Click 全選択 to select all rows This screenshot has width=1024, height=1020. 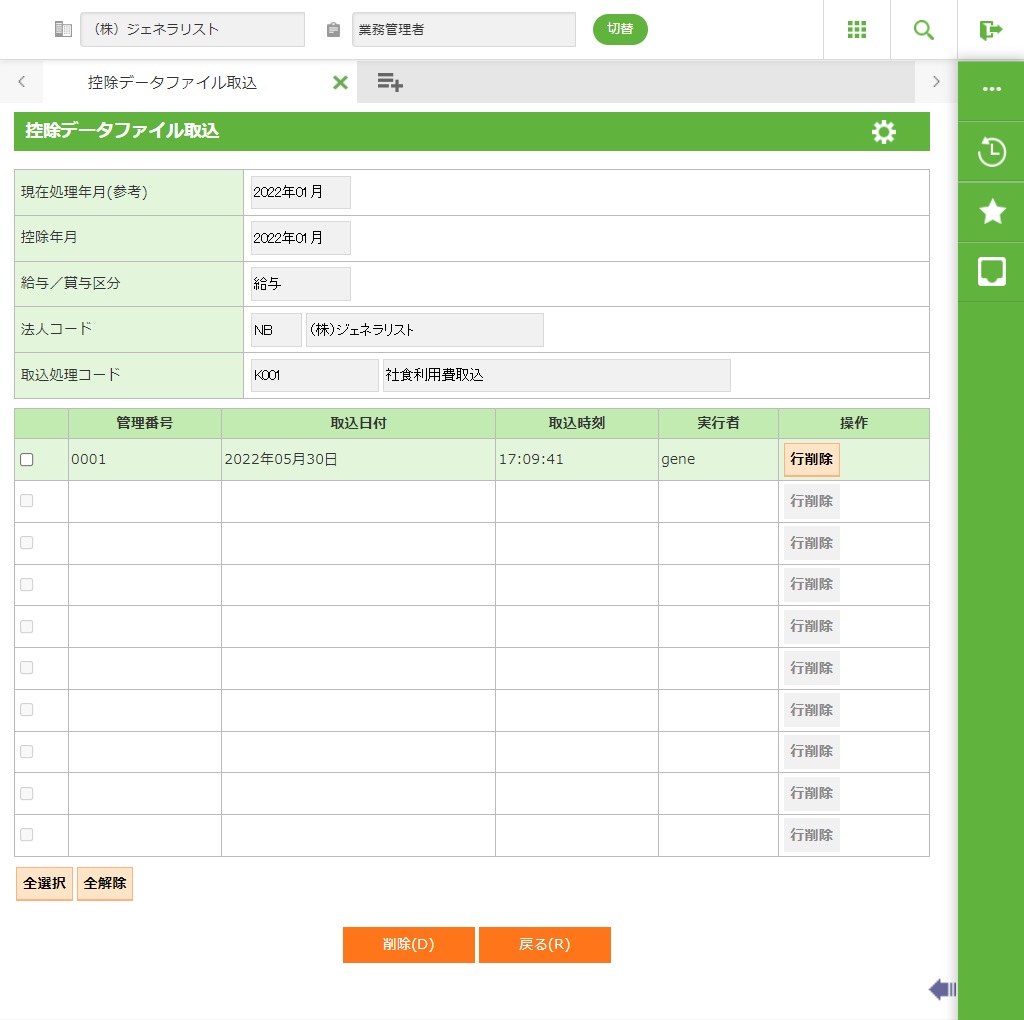(x=44, y=884)
